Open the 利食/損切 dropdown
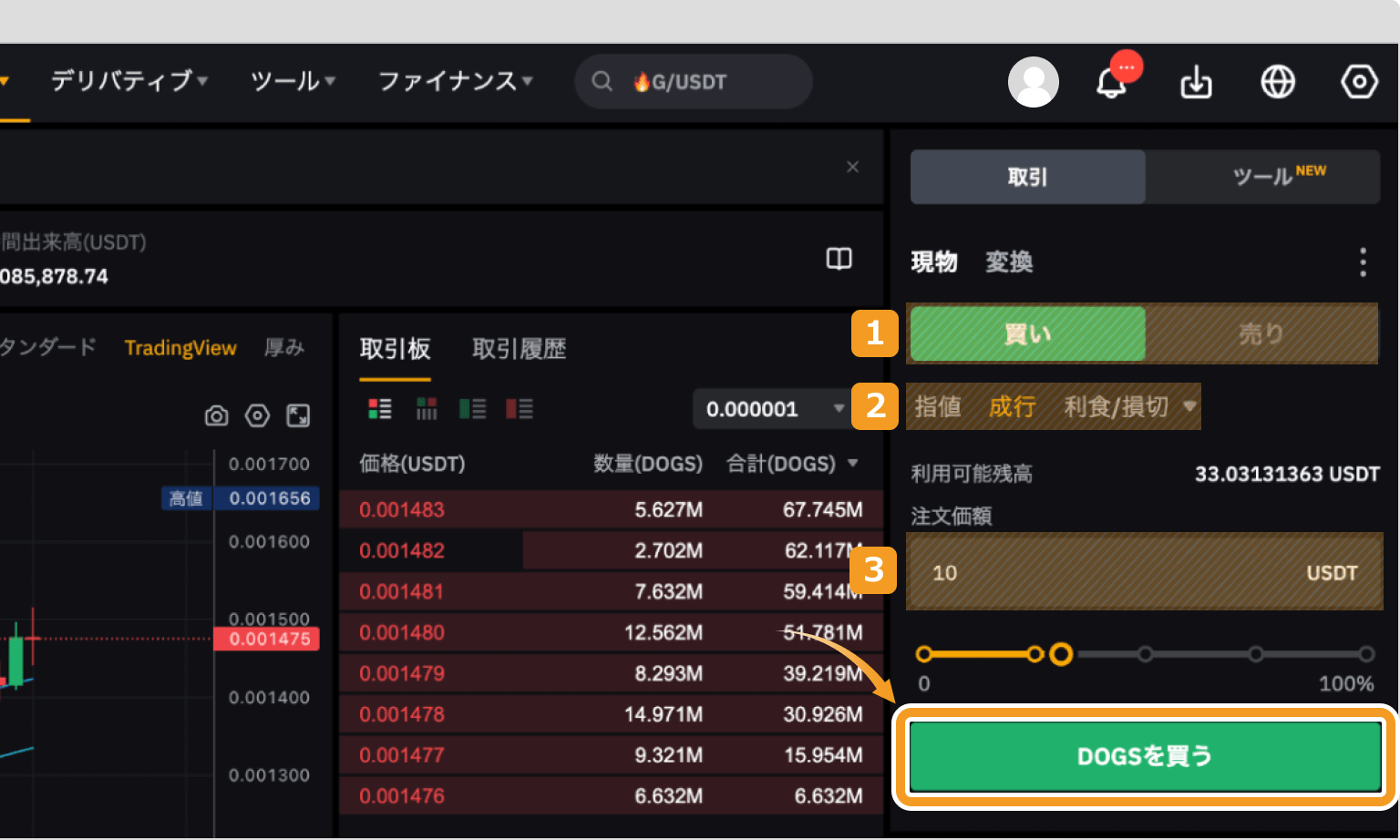This screenshot has height=840, width=1400. point(1129,406)
